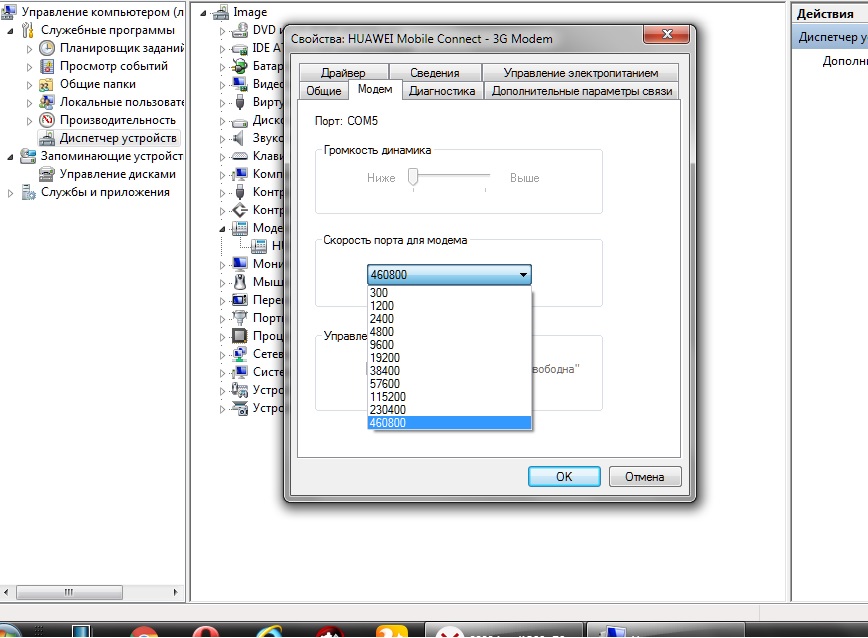Click the Image computer root icon
The image size is (868, 638).
(221, 12)
